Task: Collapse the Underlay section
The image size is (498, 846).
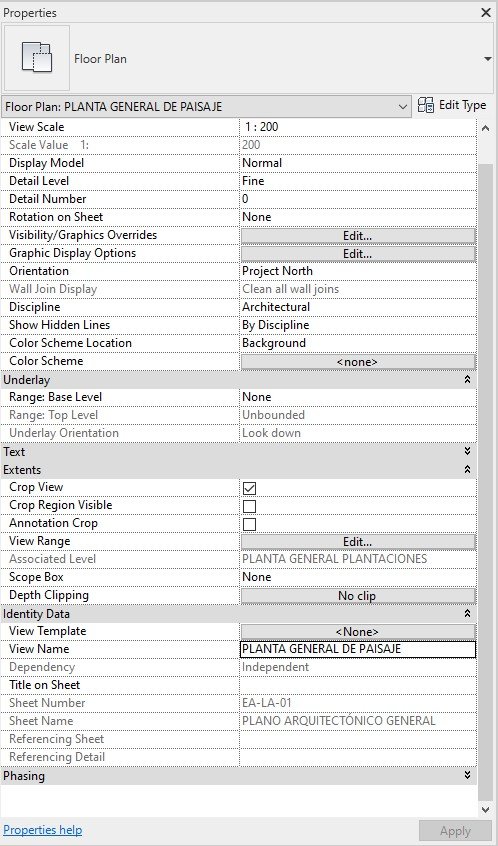Action: (x=467, y=380)
